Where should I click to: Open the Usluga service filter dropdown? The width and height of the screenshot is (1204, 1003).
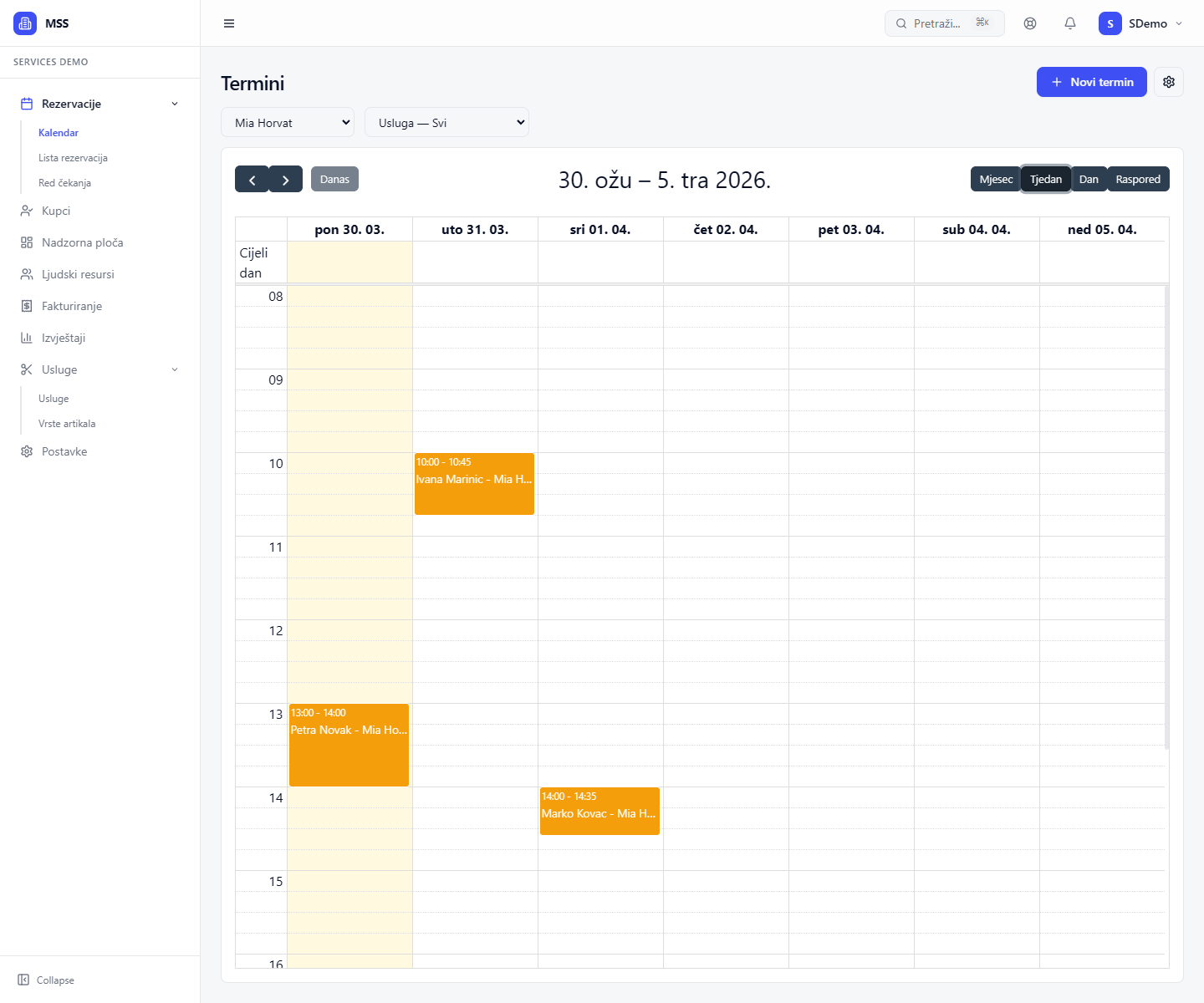click(x=446, y=123)
